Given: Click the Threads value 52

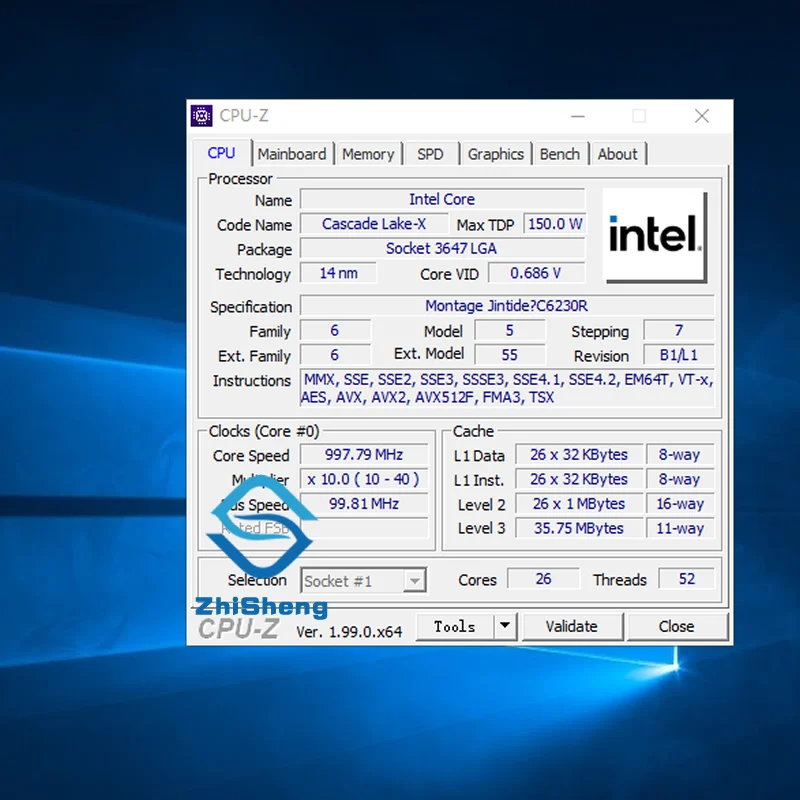Looking at the screenshot, I should [x=687, y=579].
